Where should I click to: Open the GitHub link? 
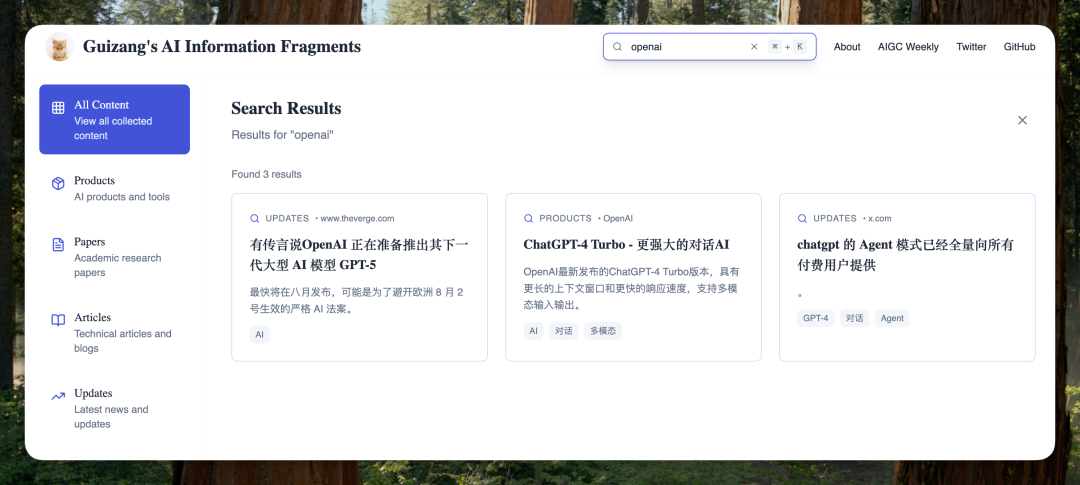[x=1019, y=47]
